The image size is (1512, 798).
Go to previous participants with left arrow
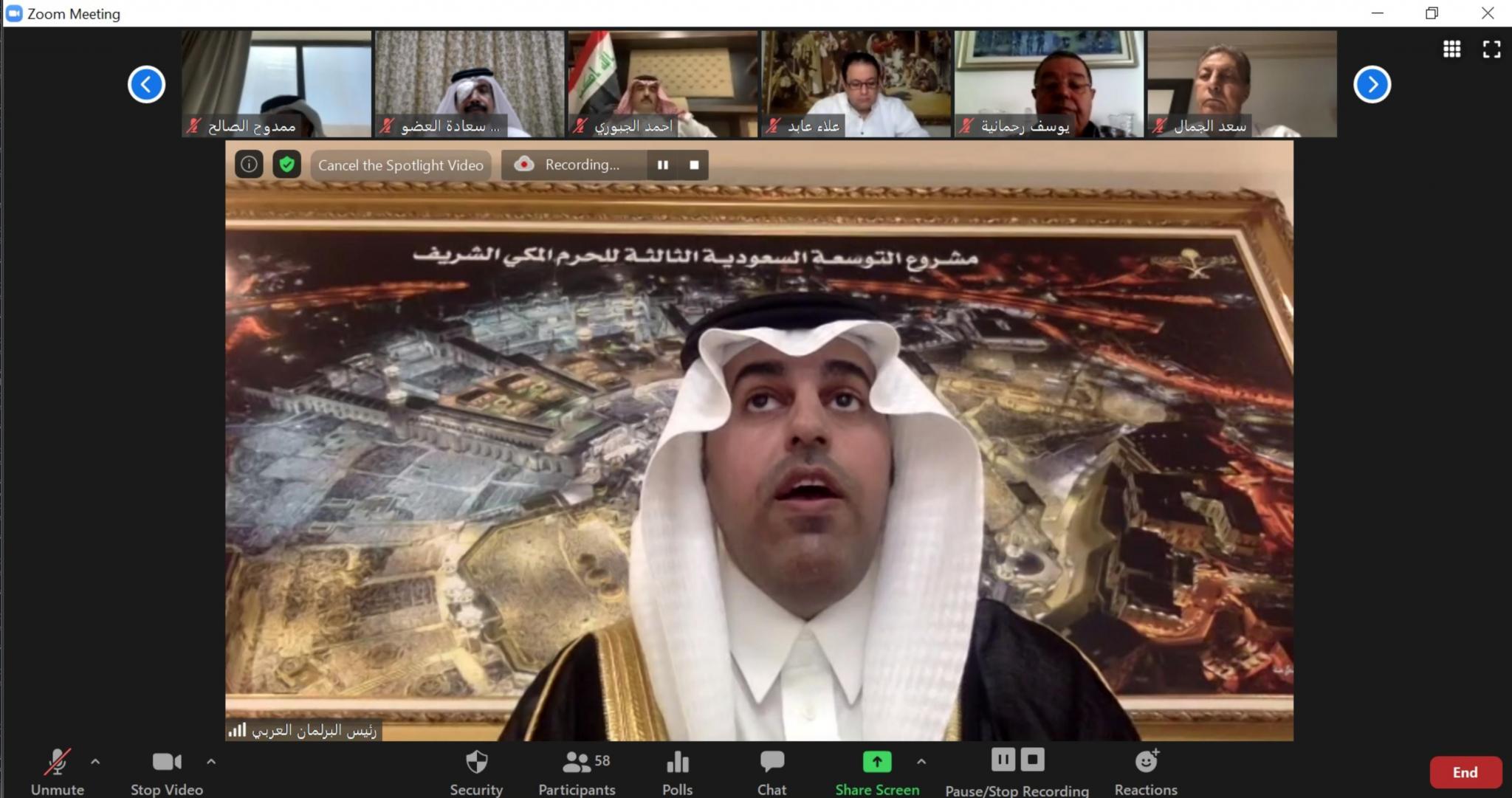[146, 84]
